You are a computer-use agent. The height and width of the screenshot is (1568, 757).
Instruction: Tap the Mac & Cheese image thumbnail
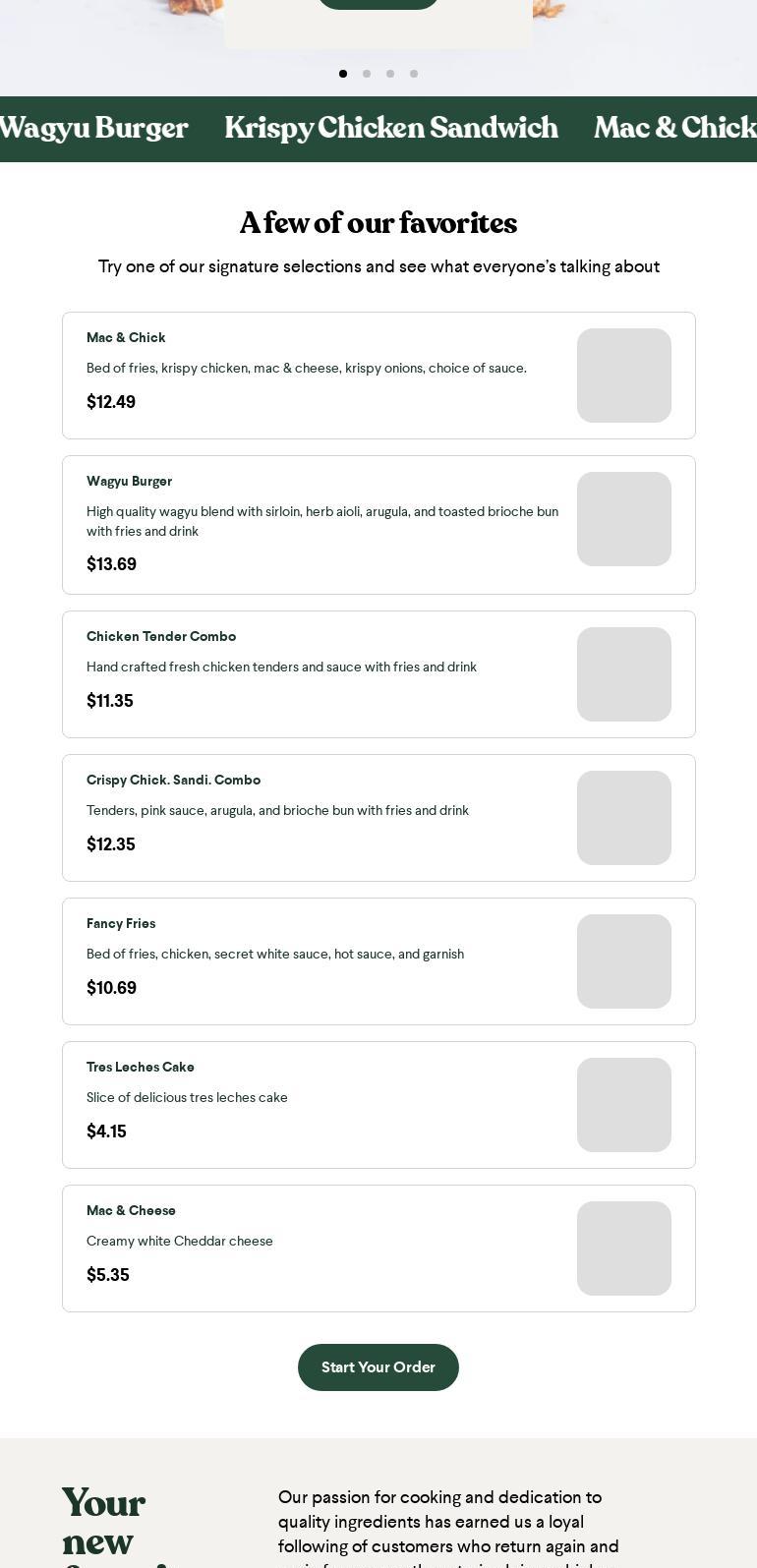623,1249
